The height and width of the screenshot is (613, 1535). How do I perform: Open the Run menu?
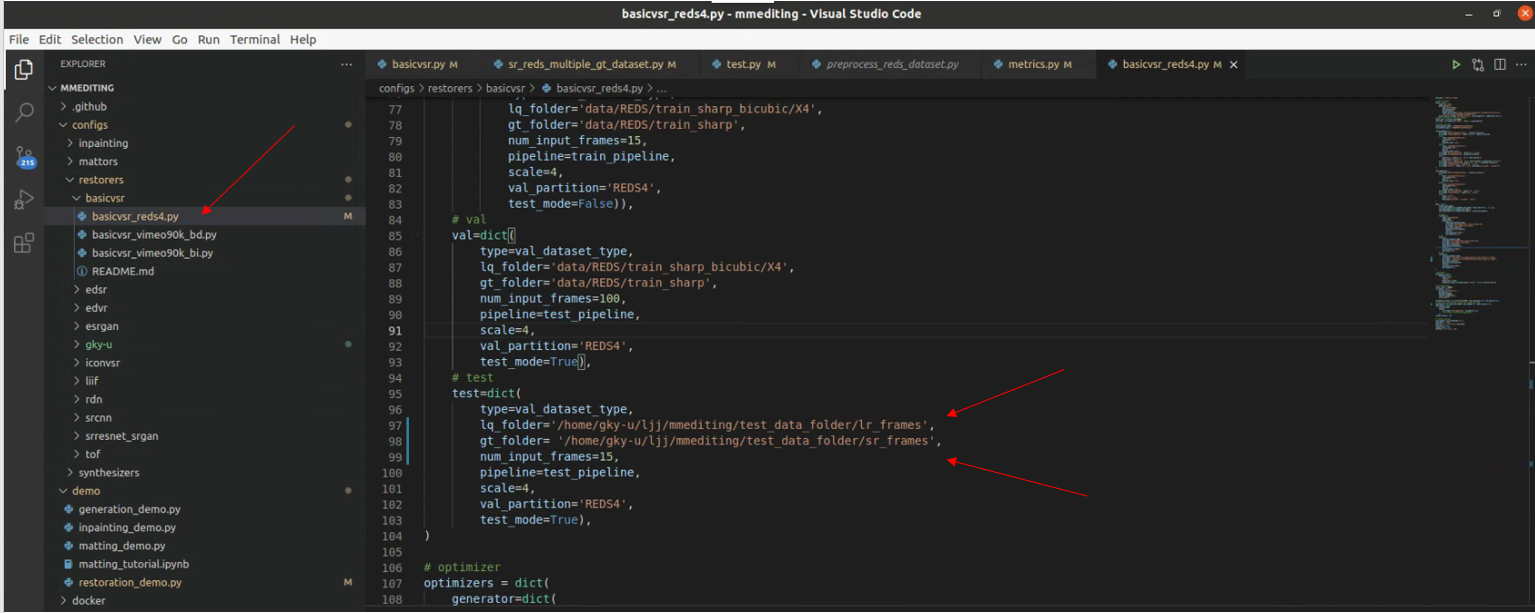click(208, 39)
